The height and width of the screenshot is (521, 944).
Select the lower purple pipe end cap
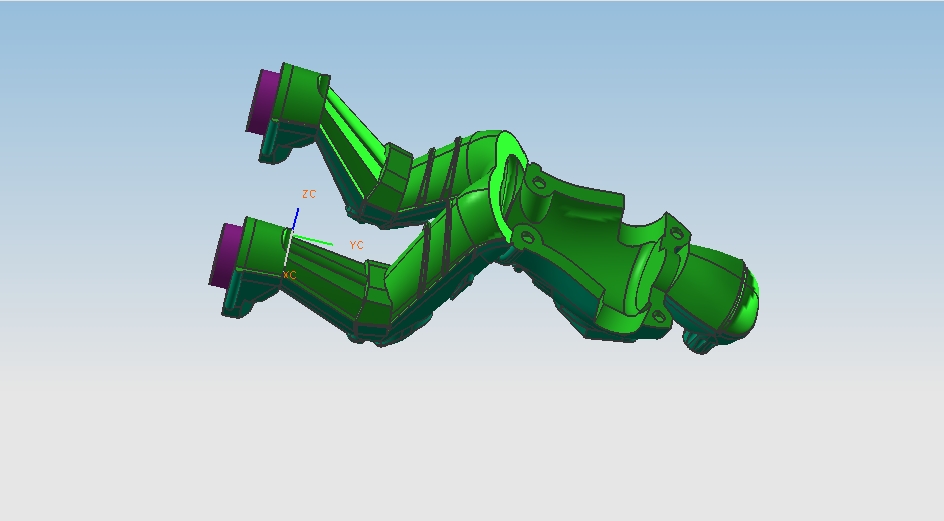click(226, 255)
